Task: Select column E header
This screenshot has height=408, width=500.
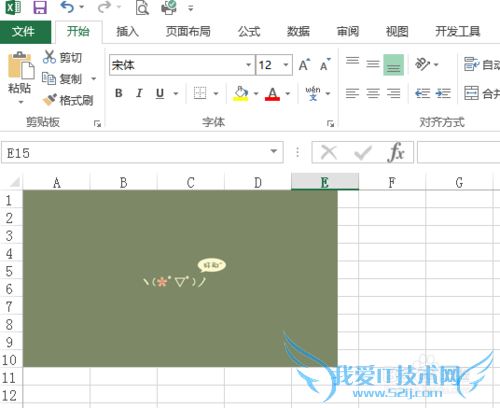Action: pos(325,182)
